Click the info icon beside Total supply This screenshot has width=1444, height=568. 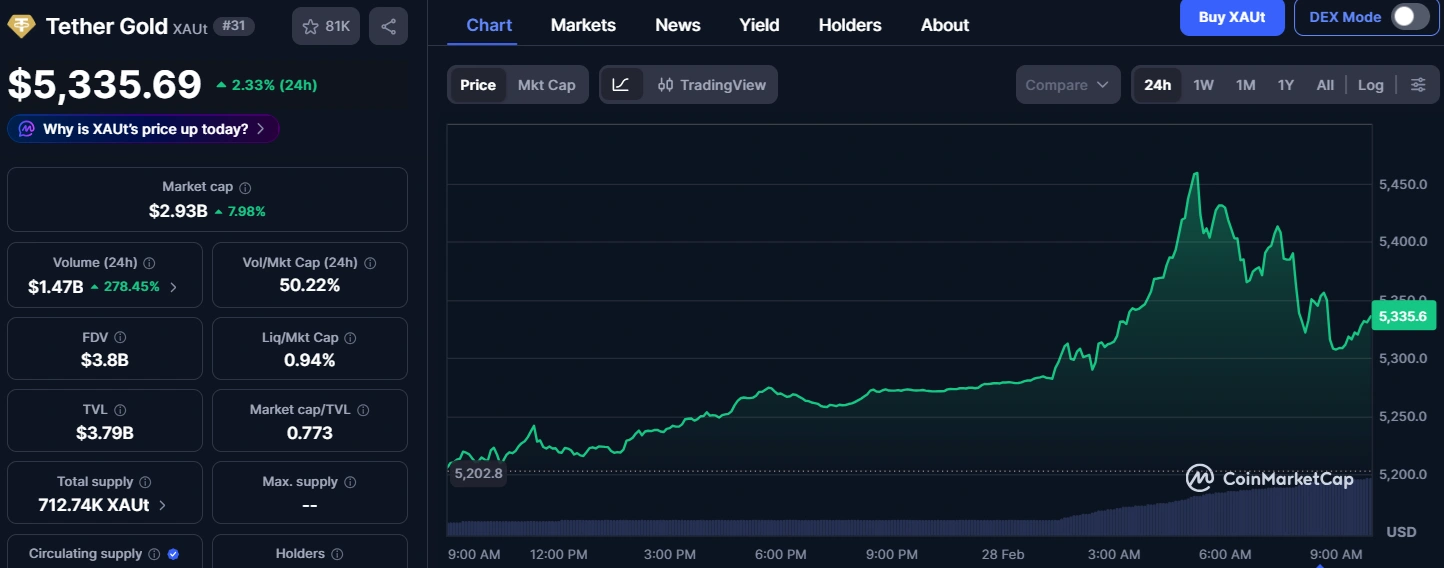145,482
